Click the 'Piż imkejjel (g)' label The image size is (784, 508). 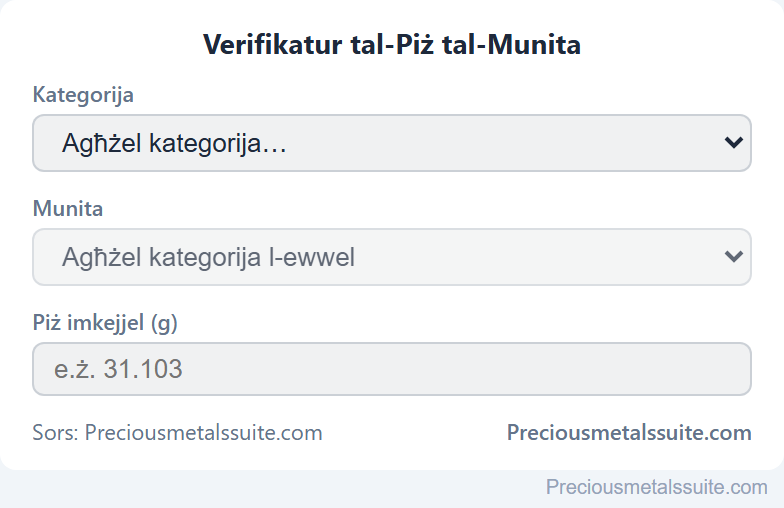(x=105, y=322)
